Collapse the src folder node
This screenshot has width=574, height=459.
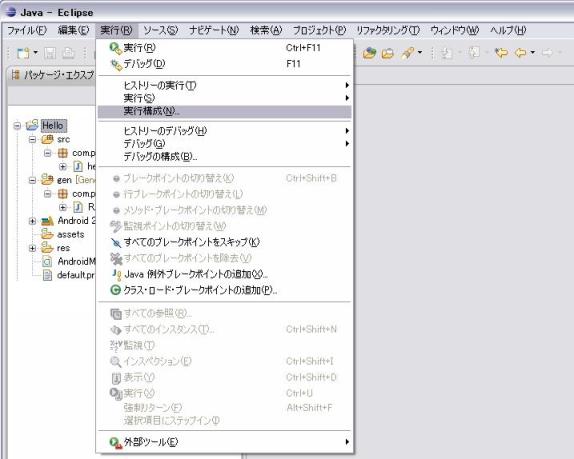33,139
